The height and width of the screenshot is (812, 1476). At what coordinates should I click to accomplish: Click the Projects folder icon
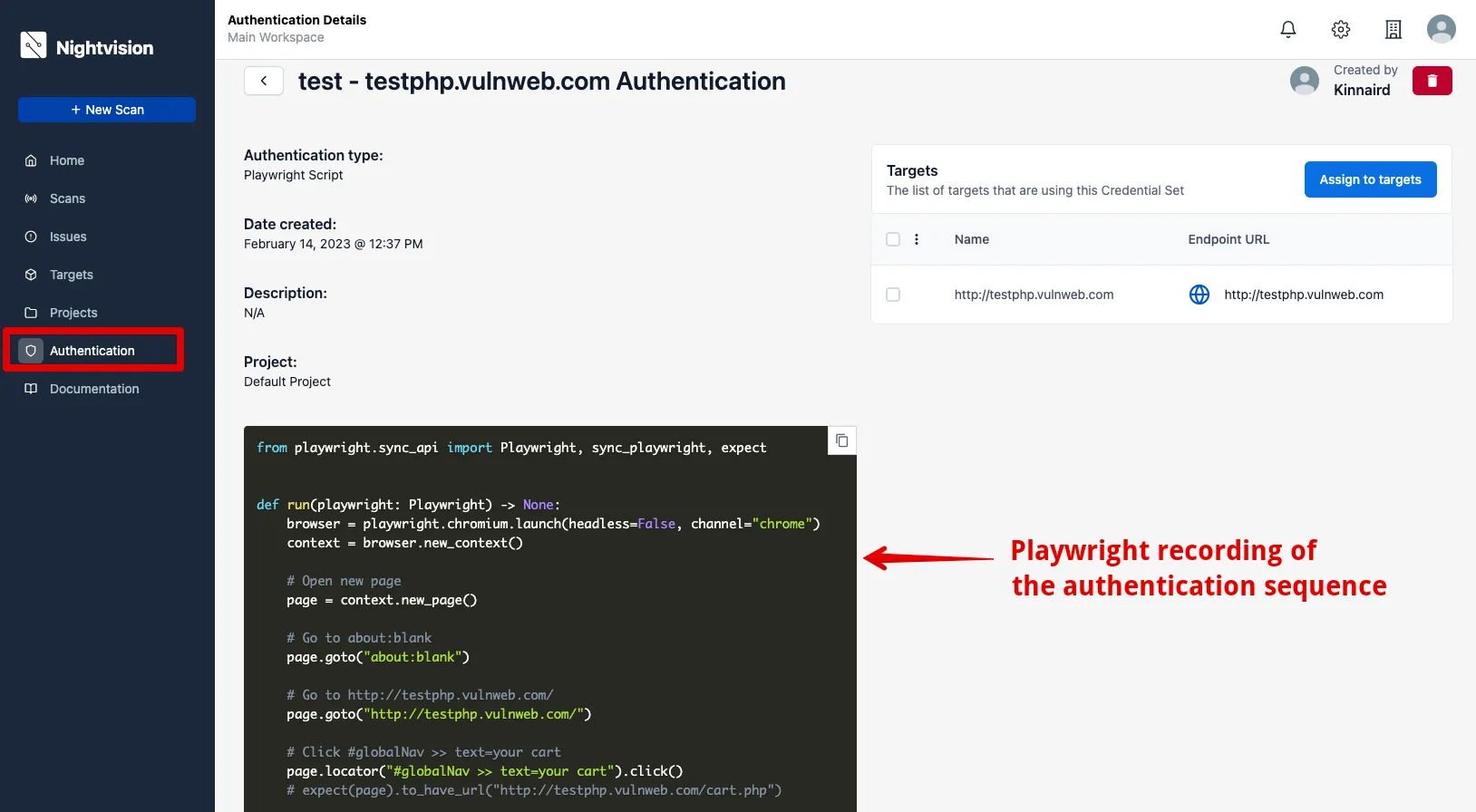[x=31, y=313]
